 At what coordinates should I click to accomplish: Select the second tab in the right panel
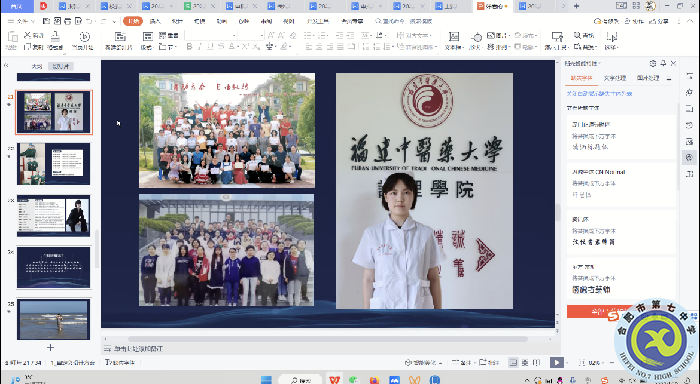coord(614,78)
